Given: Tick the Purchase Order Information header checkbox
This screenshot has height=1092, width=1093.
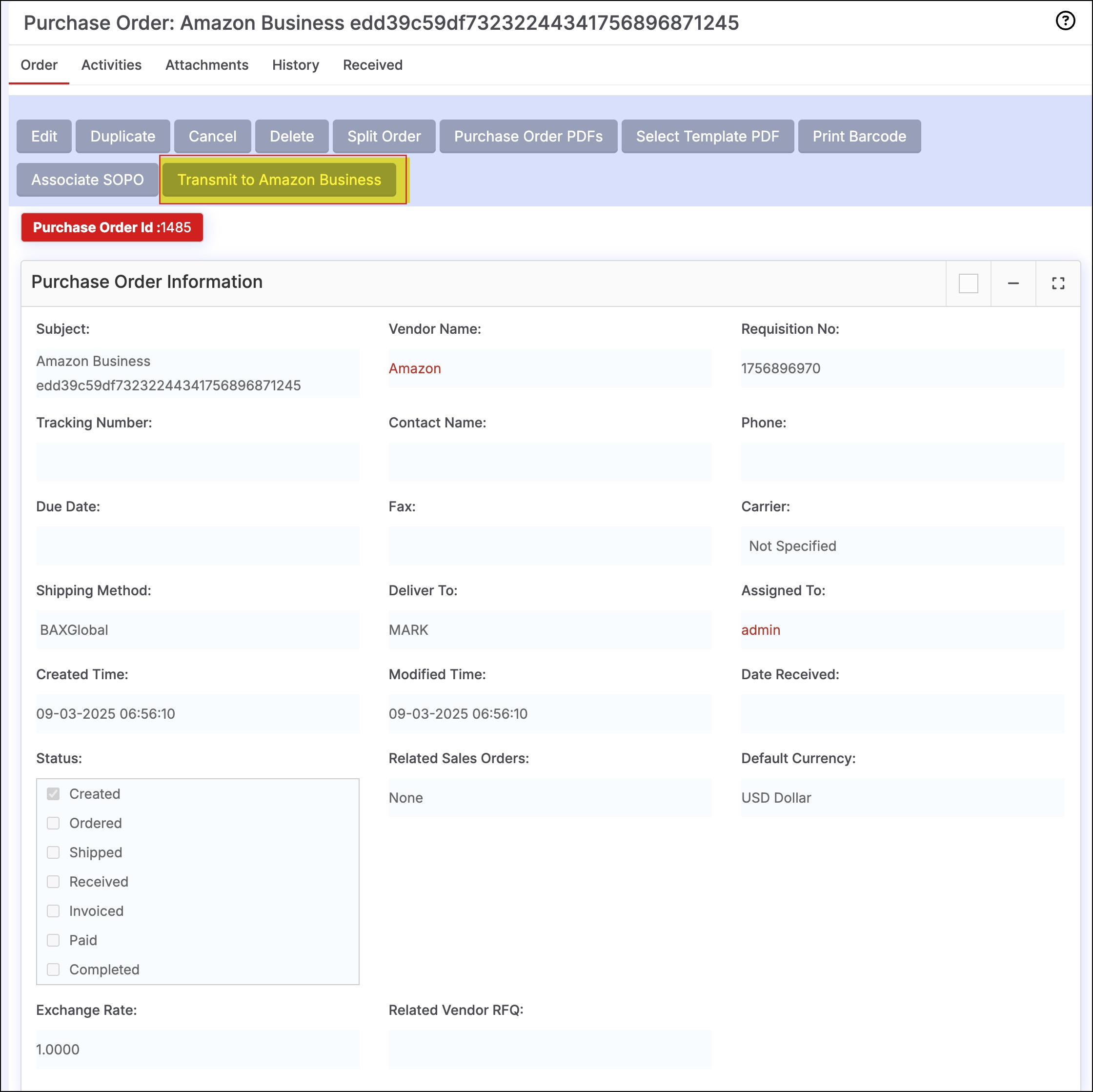Looking at the screenshot, I should coord(969,283).
